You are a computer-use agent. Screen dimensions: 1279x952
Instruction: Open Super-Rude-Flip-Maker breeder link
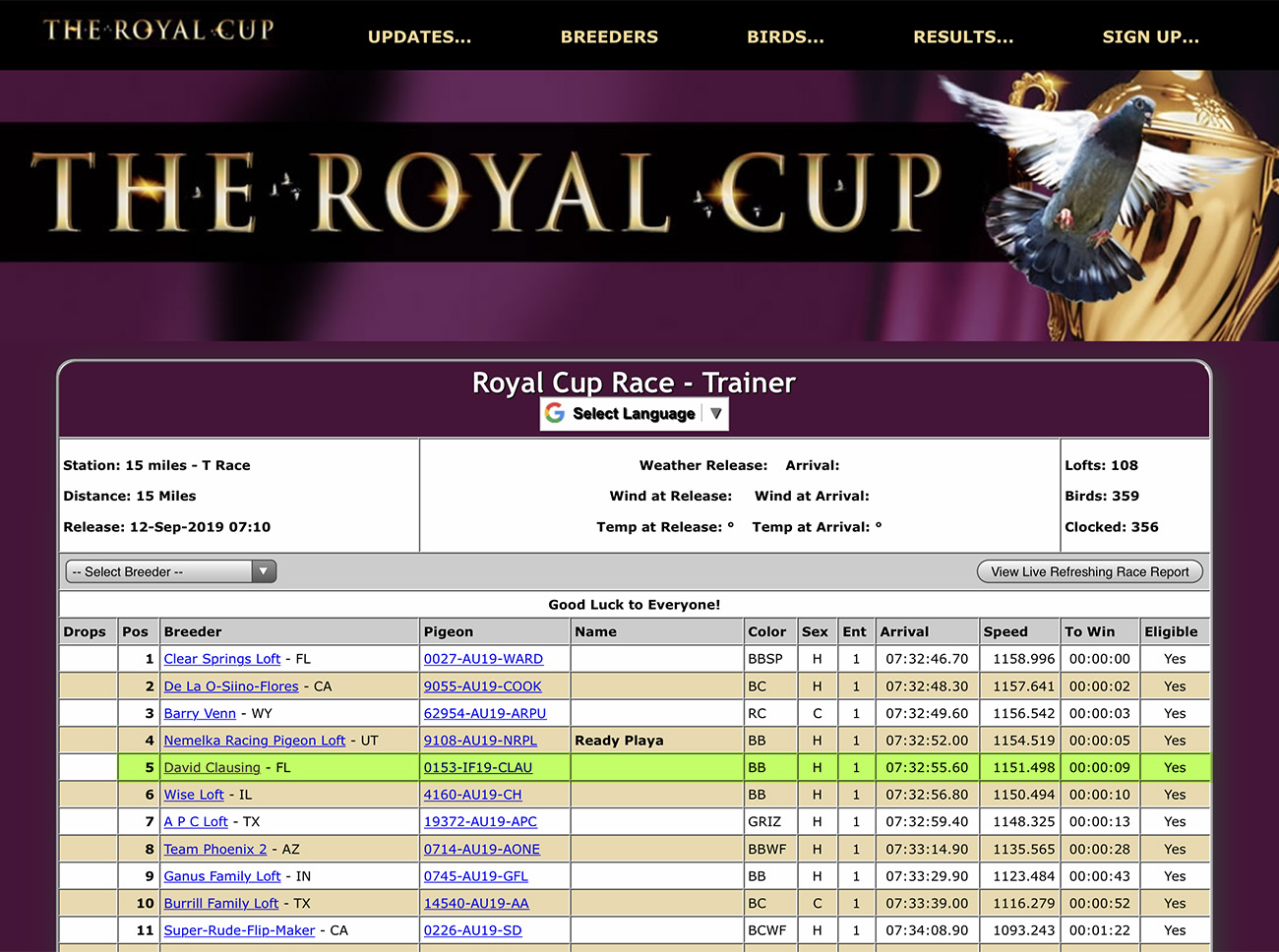coord(239,930)
